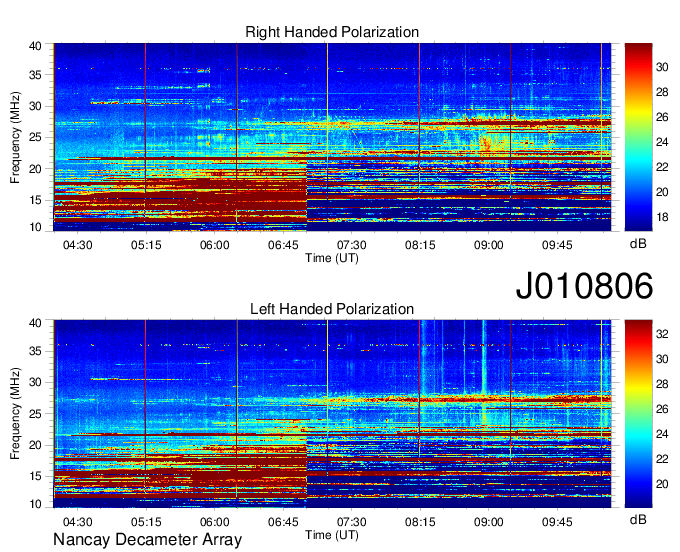Click the 22 dB tick on Left Handed colorbar
This screenshot has width=680, height=552.
(662, 459)
